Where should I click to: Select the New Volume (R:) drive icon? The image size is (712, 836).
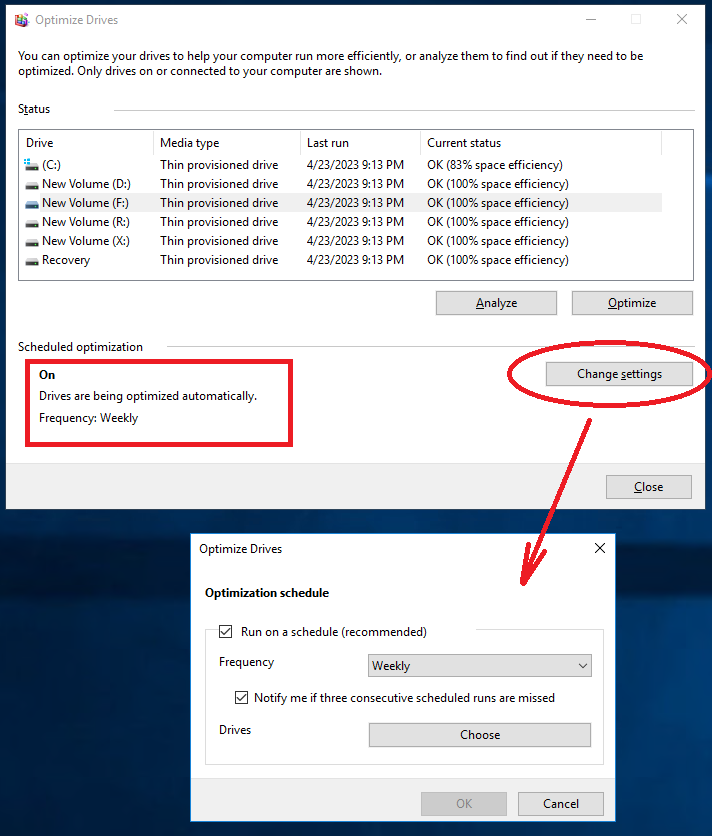click(x=32, y=222)
